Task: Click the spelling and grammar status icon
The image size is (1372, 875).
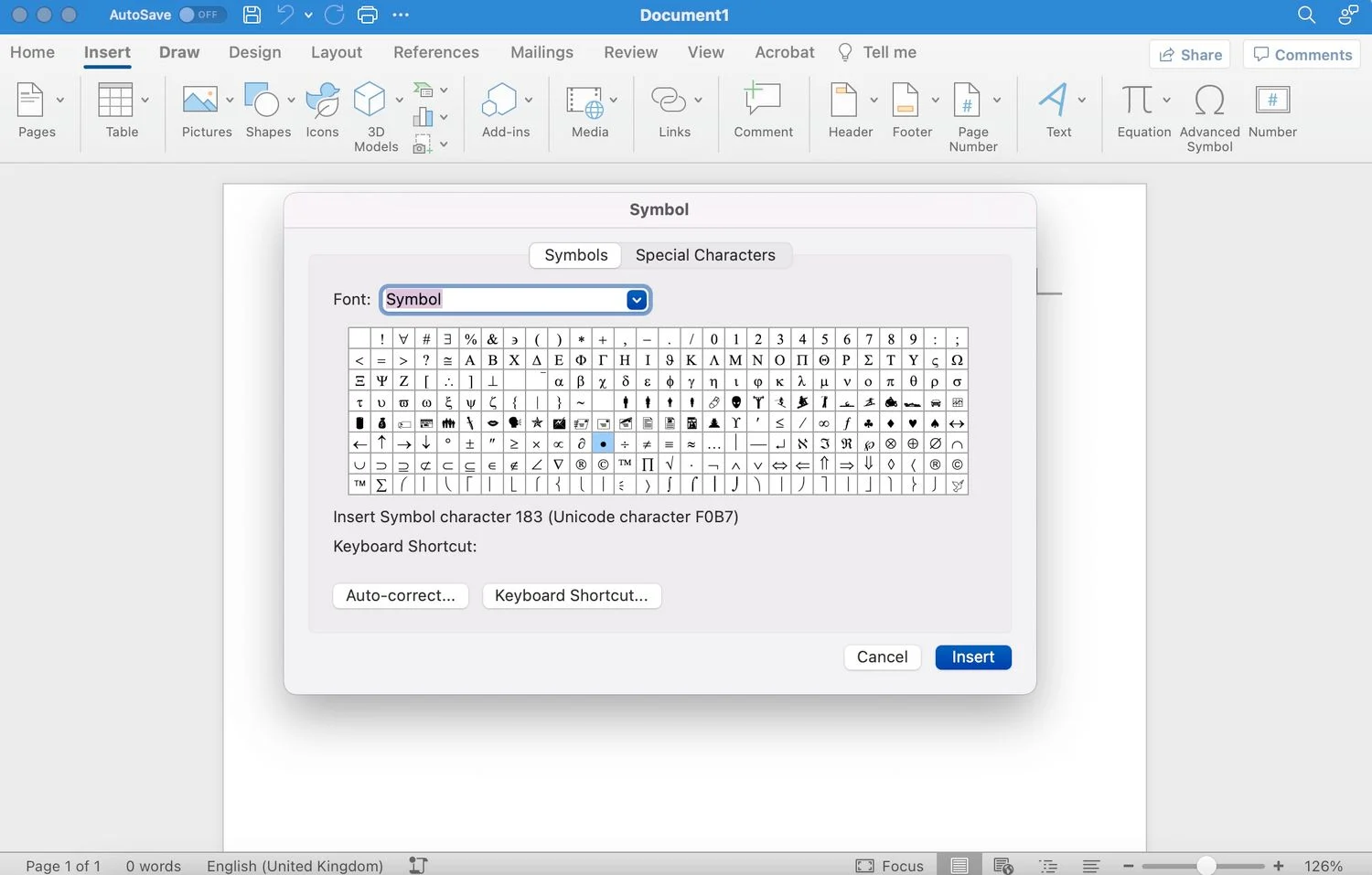Action: point(418,865)
